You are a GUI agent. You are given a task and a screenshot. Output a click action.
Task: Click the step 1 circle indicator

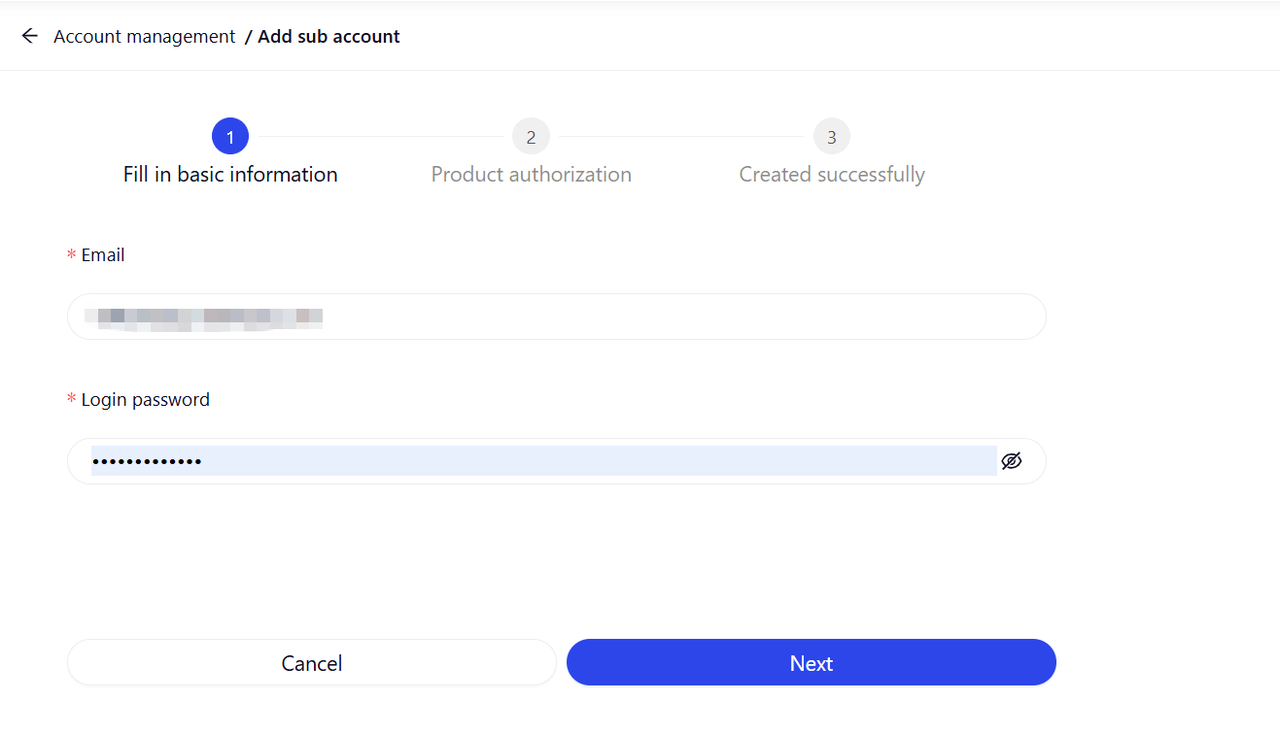230,137
